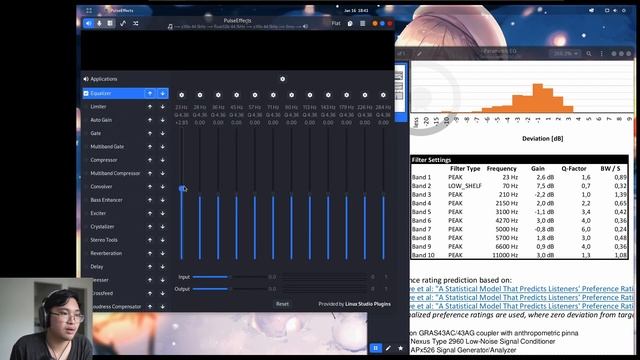The image size is (640, 360).
Task: Click the Output gain slider
Action: 229,289
